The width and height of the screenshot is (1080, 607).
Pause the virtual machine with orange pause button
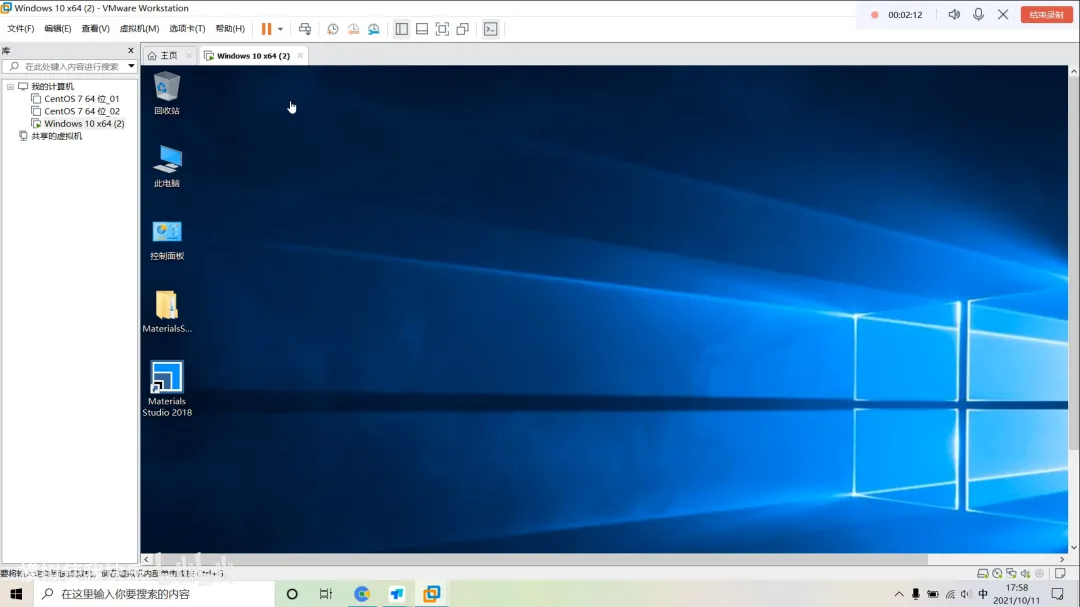267,29
